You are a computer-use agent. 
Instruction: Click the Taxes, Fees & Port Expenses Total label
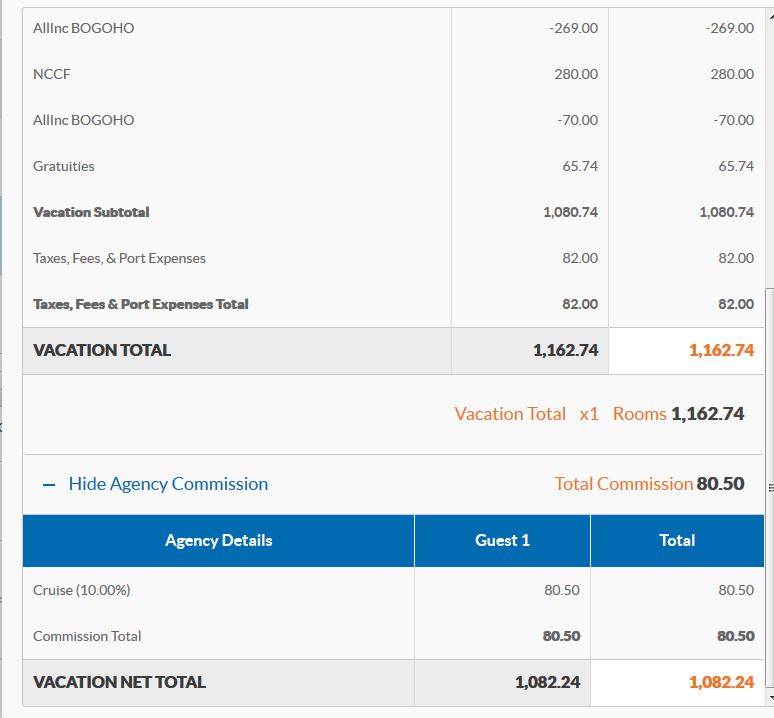click(140, 304)
